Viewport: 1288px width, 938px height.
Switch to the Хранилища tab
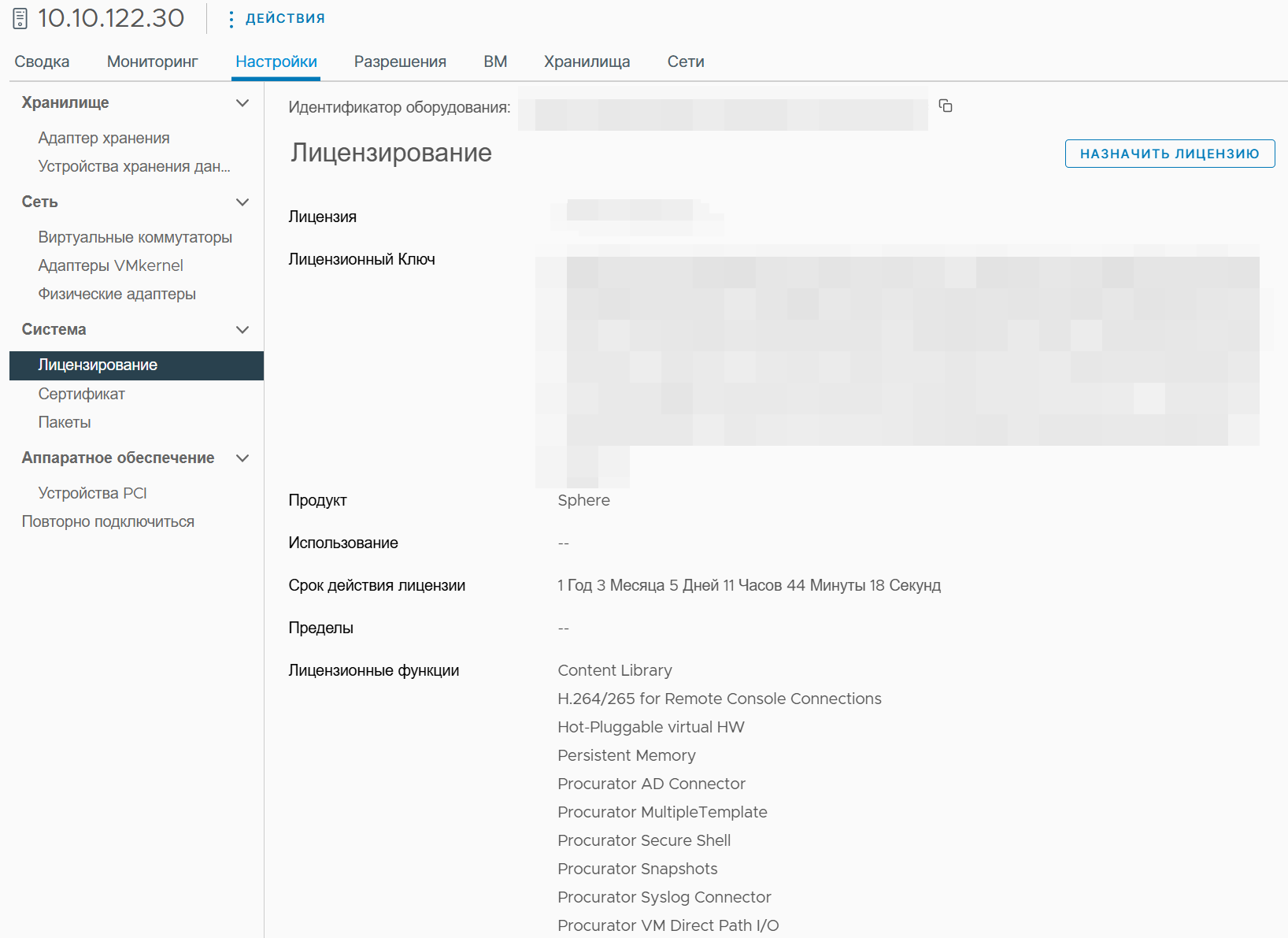[x=587, y=61]
